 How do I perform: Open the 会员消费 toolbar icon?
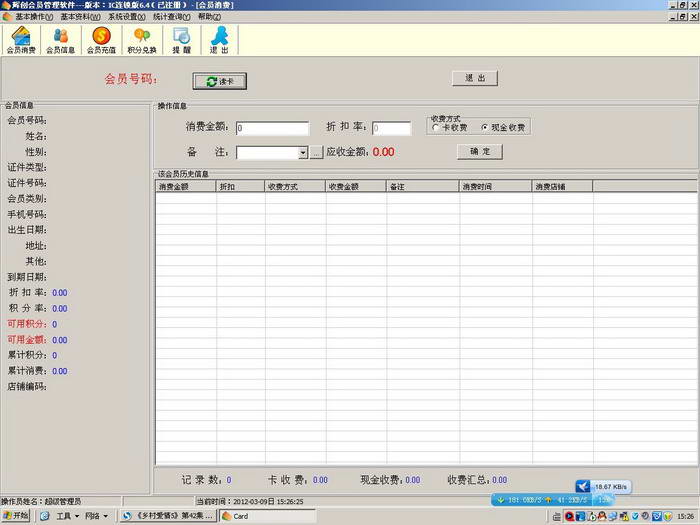[x=21, y=40]
